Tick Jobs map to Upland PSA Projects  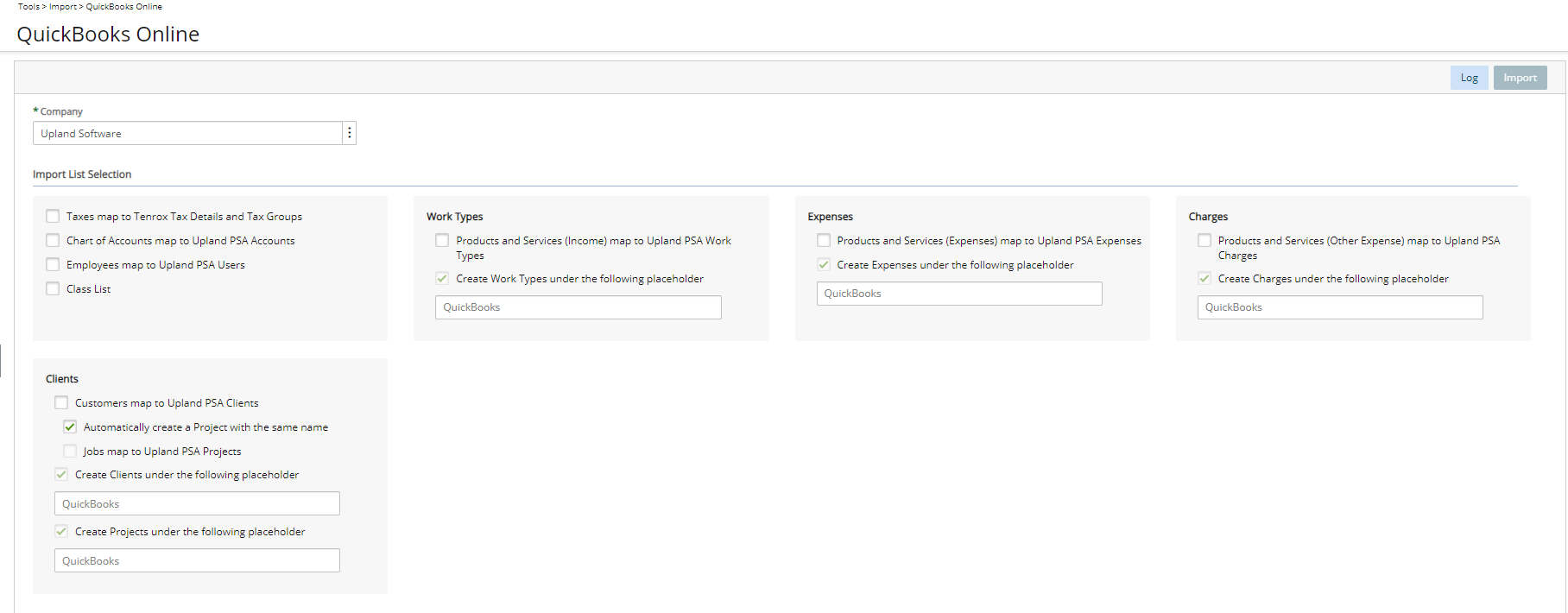(70, 451)
